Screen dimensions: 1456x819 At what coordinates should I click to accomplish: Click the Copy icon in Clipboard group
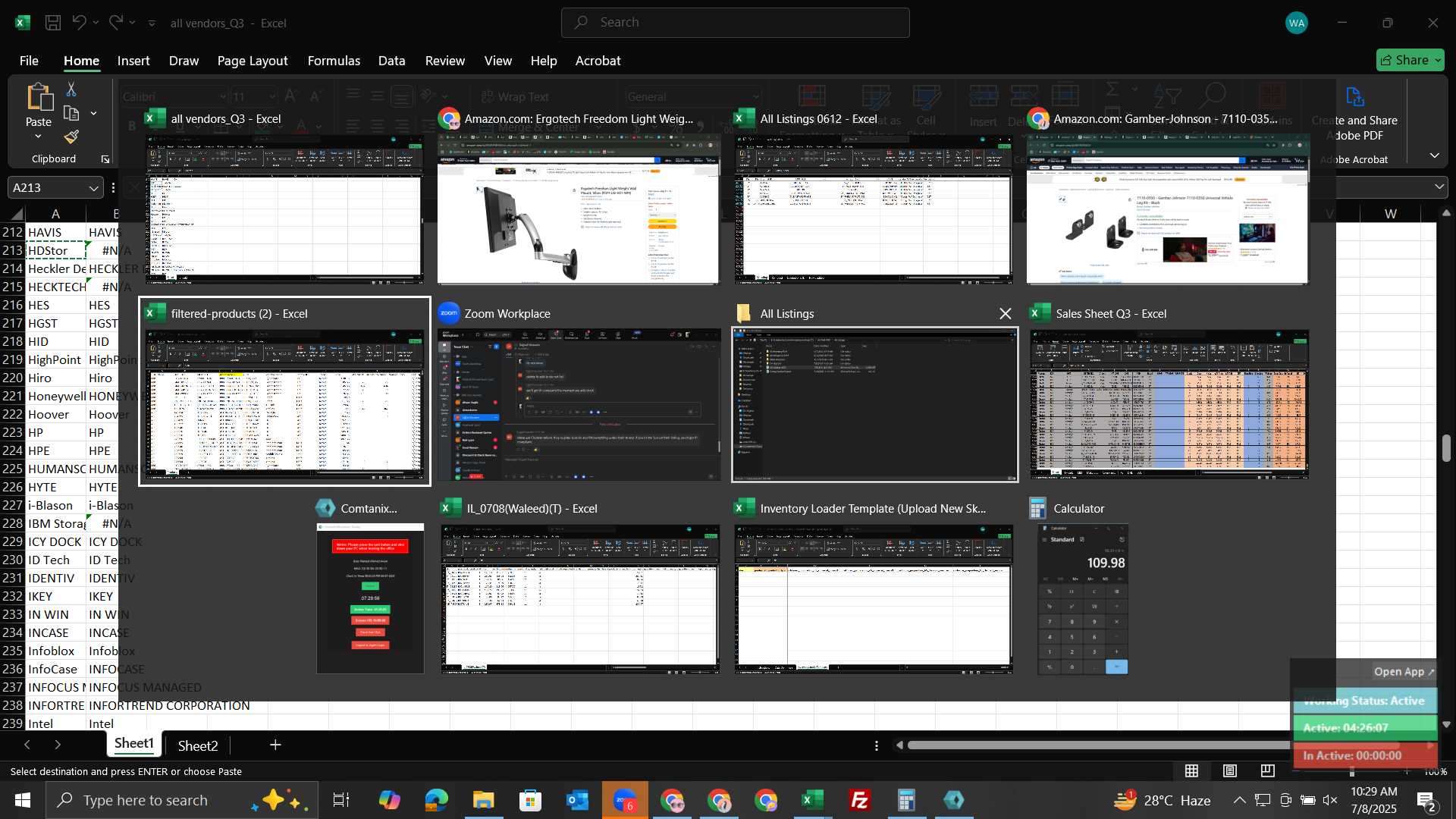pyautogui.click(x=71, y=114)
